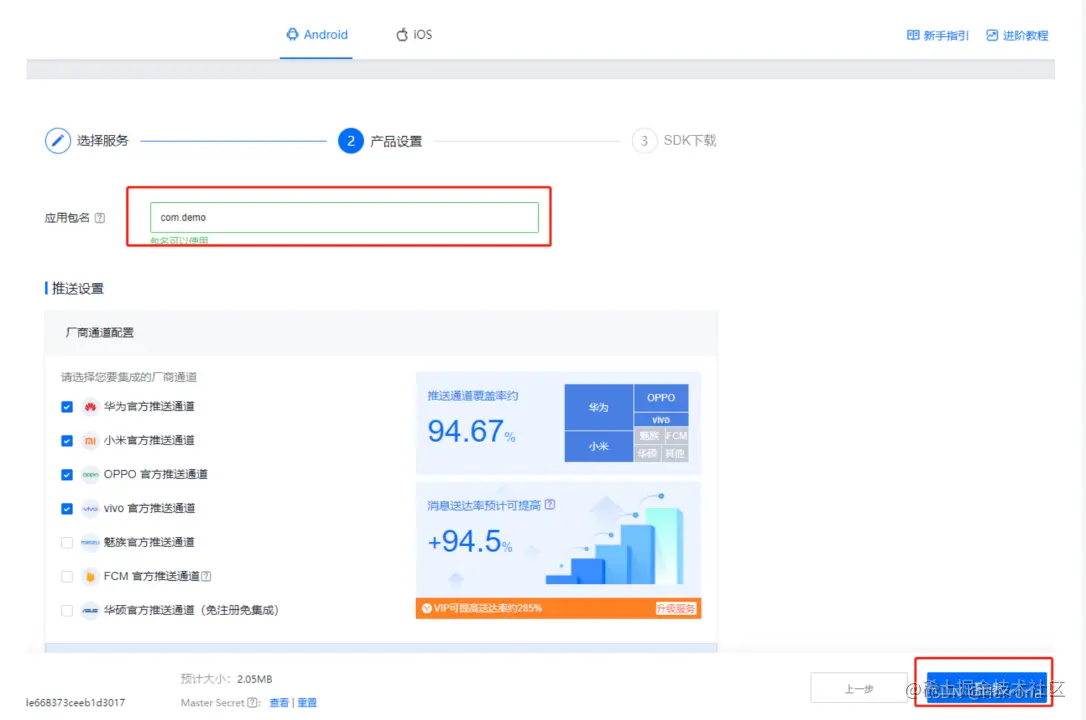1086x720 pixels.
Task: Click the blue next step button
Action: (986, 687)
